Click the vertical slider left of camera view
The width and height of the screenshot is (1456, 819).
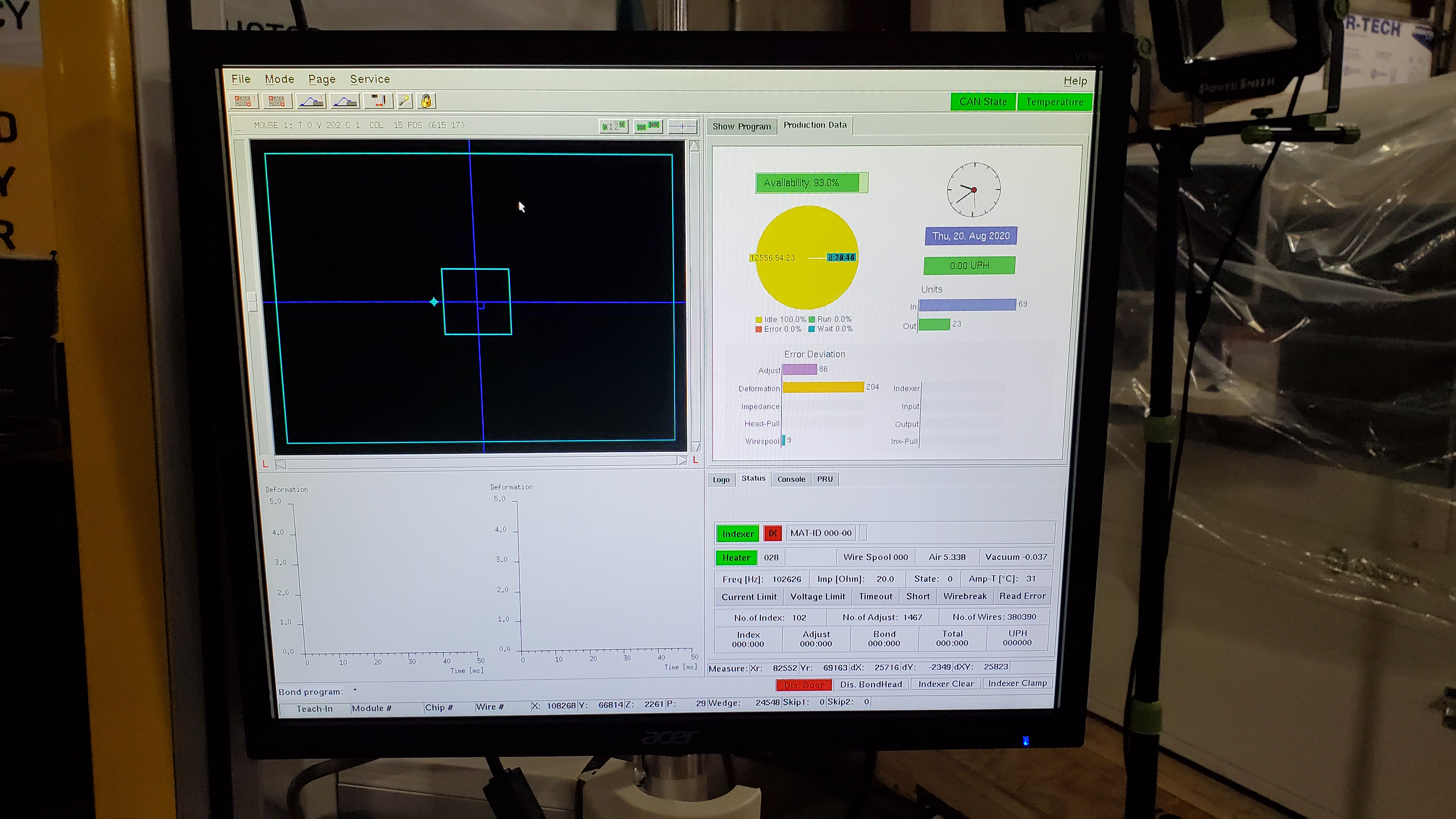click(x=253, y=301)
